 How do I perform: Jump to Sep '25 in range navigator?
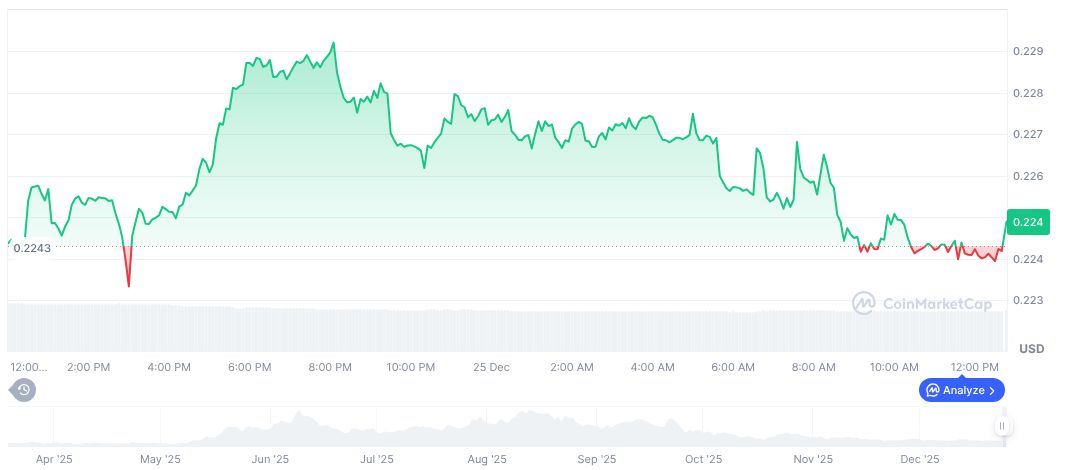pyautogui.click(x=596, y=459)
